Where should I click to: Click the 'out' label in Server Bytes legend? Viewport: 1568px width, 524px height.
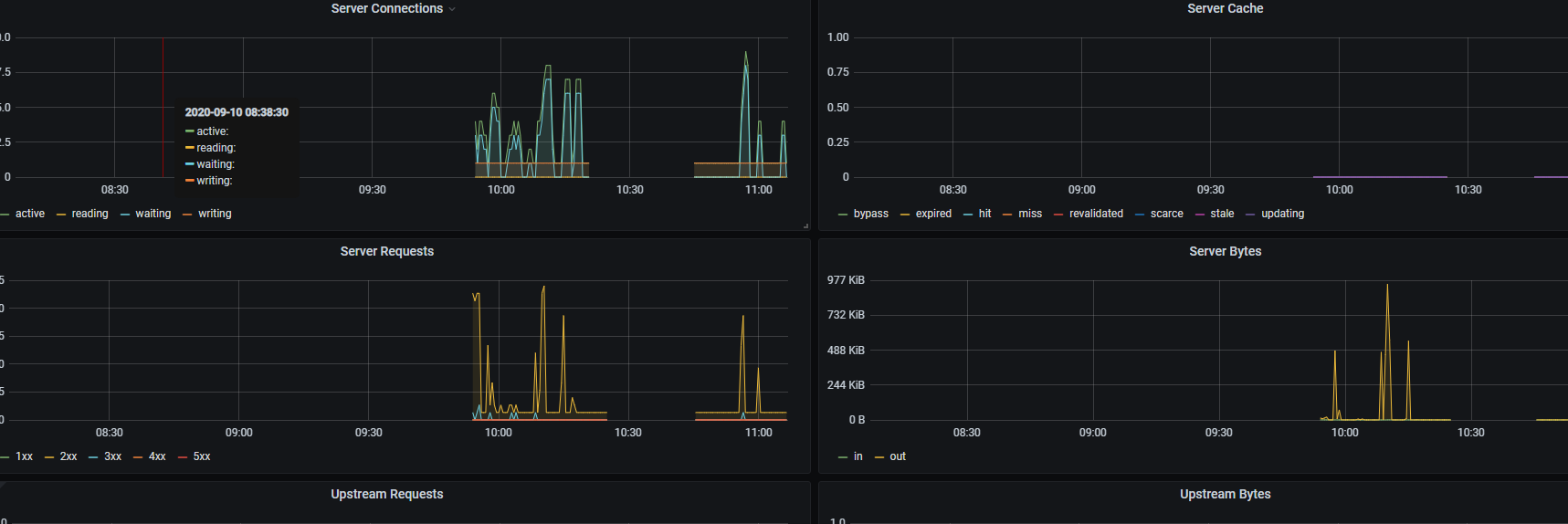tap(898, 456)
